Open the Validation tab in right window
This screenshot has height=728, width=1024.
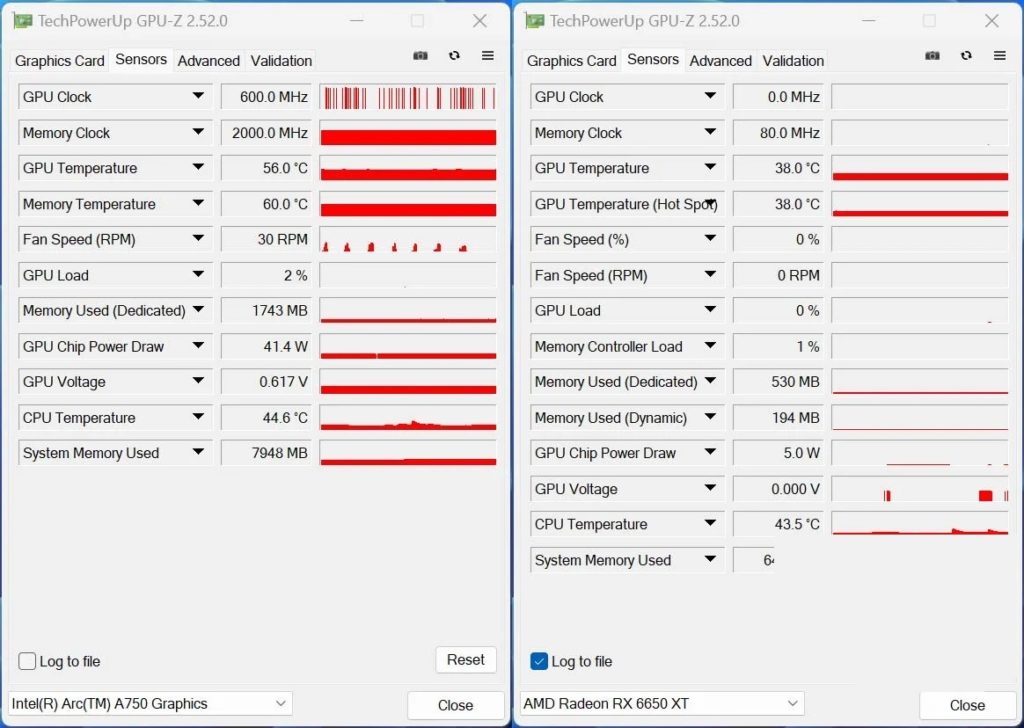click(793, 61)
